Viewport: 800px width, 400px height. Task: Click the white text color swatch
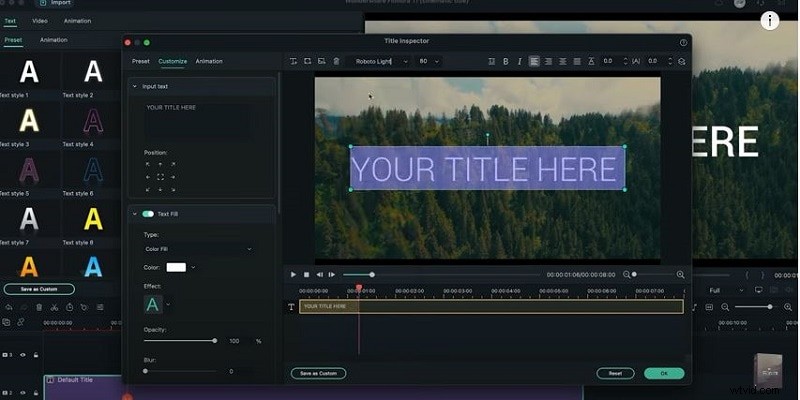177,267
